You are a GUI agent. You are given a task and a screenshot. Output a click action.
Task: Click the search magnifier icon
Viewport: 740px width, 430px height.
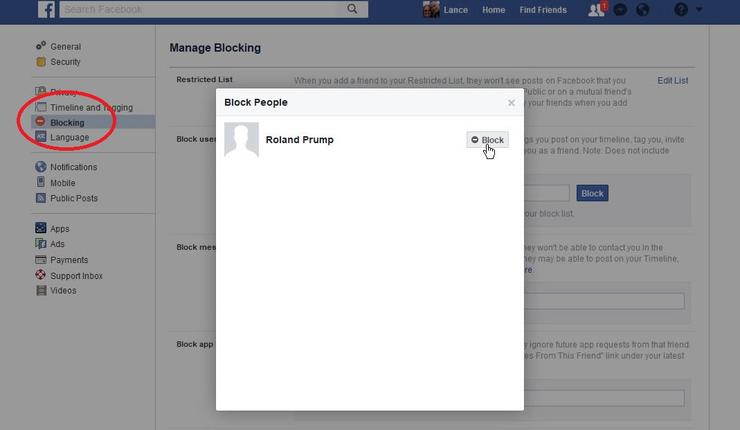click(x=352, y=9)
